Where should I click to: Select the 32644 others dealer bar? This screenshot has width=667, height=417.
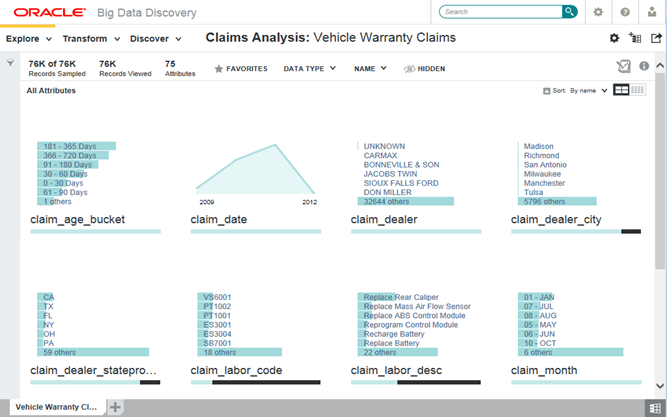[x=405, y=201]
